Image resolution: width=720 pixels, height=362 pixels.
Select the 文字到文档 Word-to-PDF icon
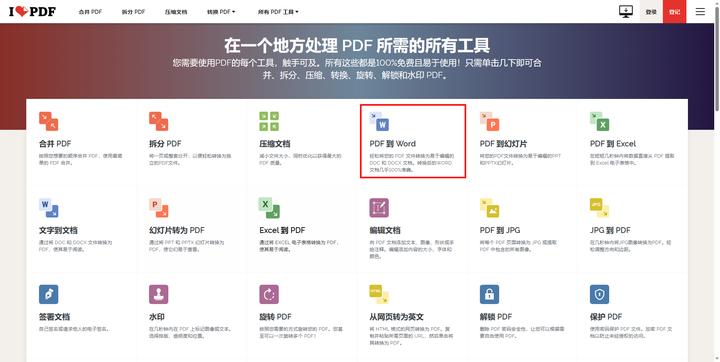[48, 208]
